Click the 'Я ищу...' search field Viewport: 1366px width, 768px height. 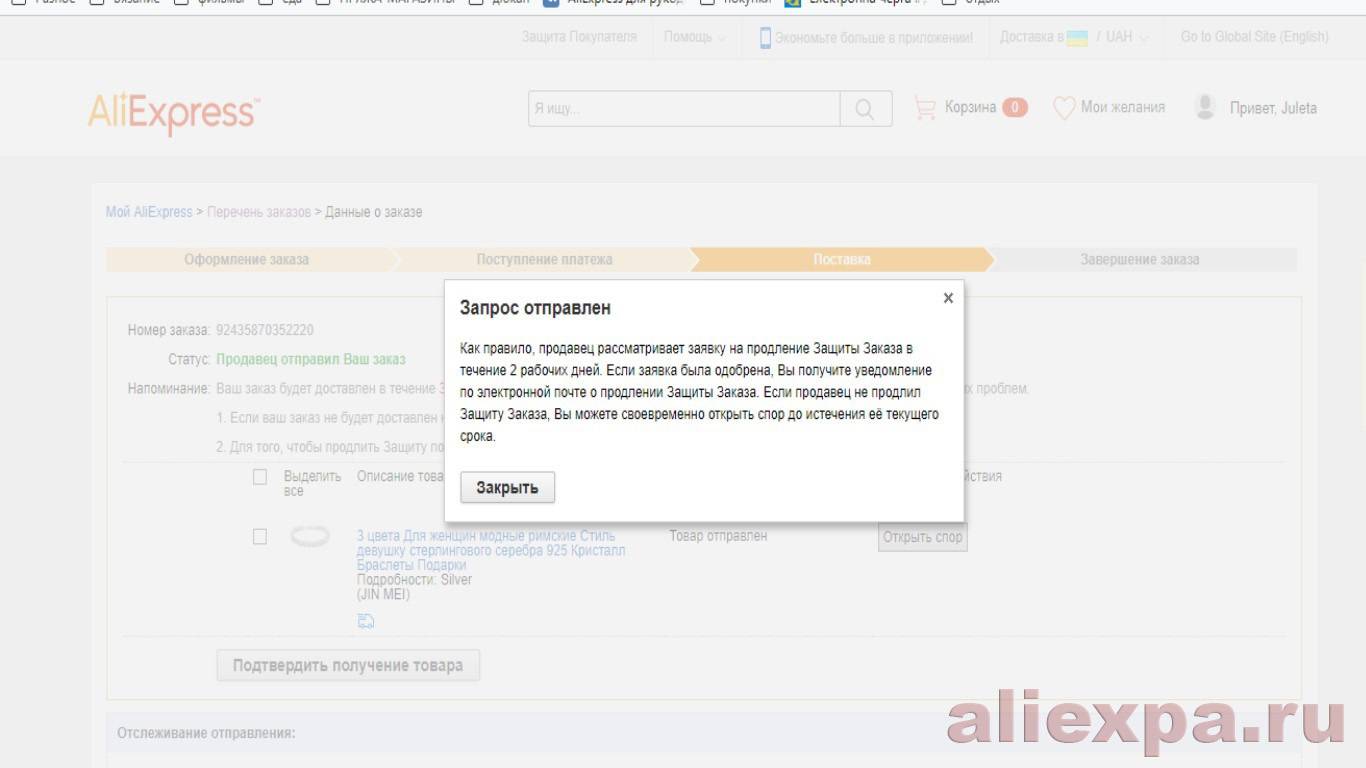(x=684, y=109)
